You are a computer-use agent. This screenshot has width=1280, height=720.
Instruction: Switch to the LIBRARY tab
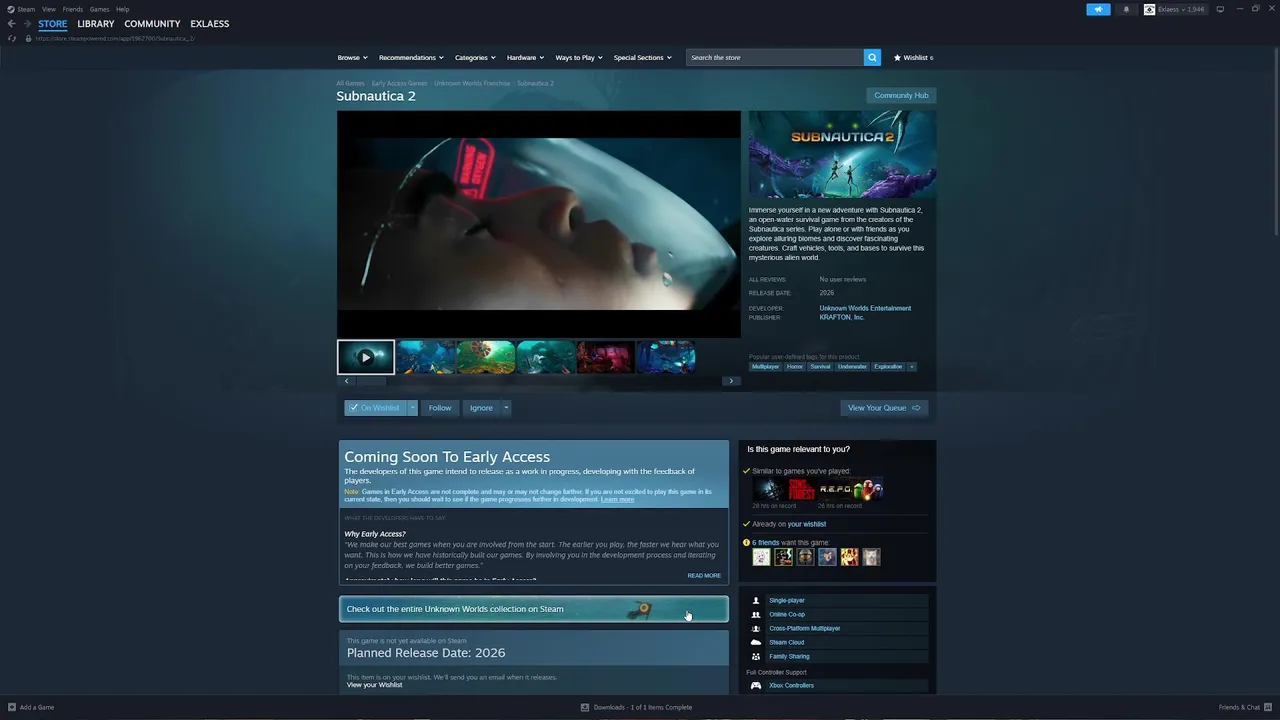coord(96,24)
